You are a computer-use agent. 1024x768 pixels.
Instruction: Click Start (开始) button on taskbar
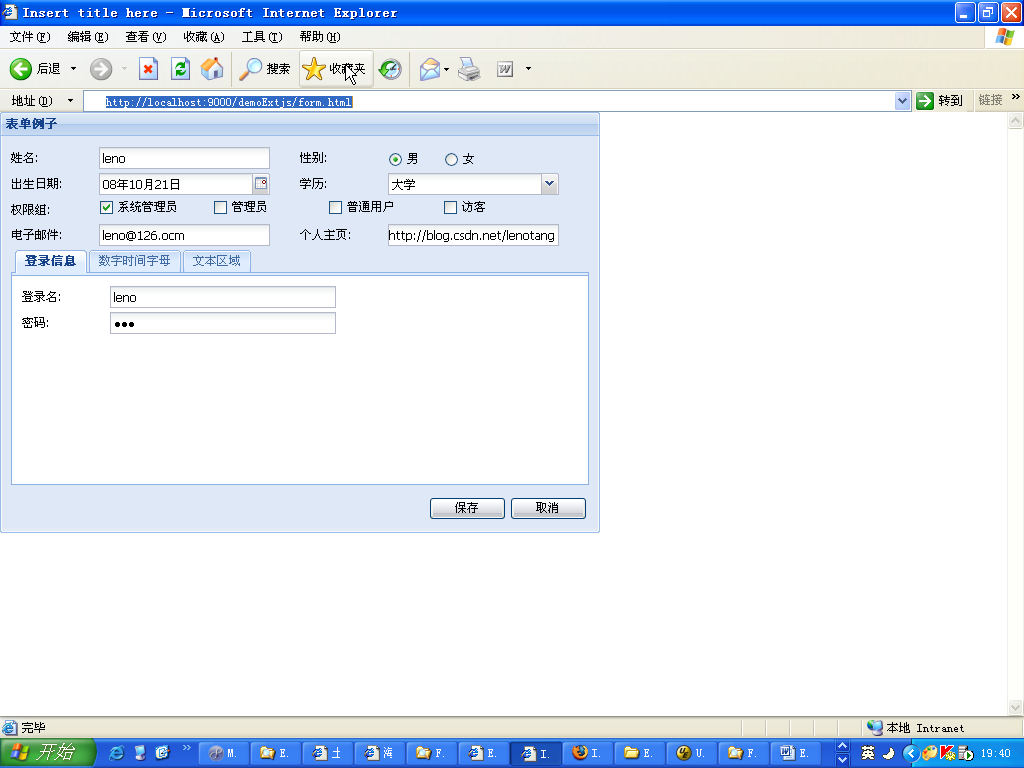(x=48, y=753)
